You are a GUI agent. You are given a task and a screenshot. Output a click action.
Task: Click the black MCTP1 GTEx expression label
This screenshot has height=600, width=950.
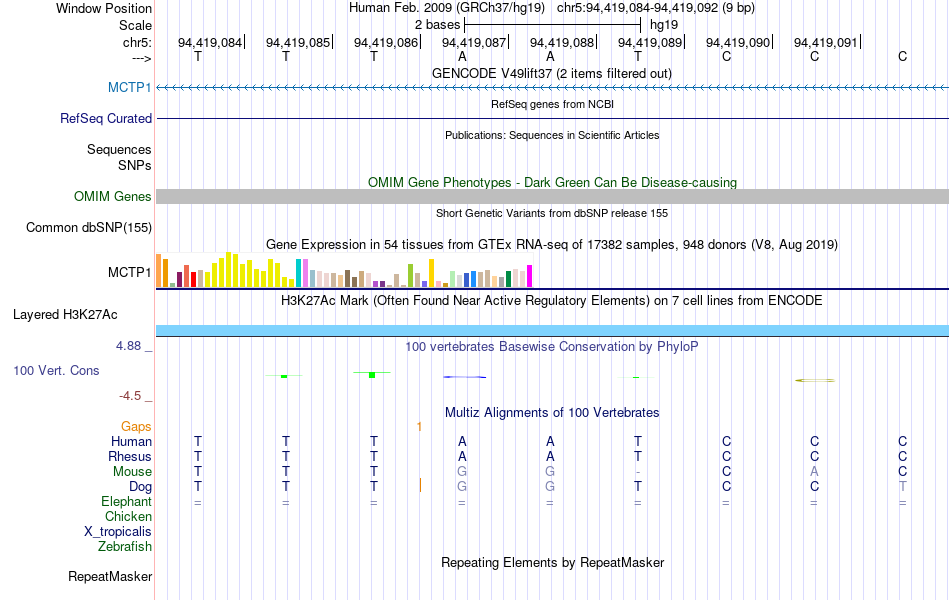click(x=130, y=272)
